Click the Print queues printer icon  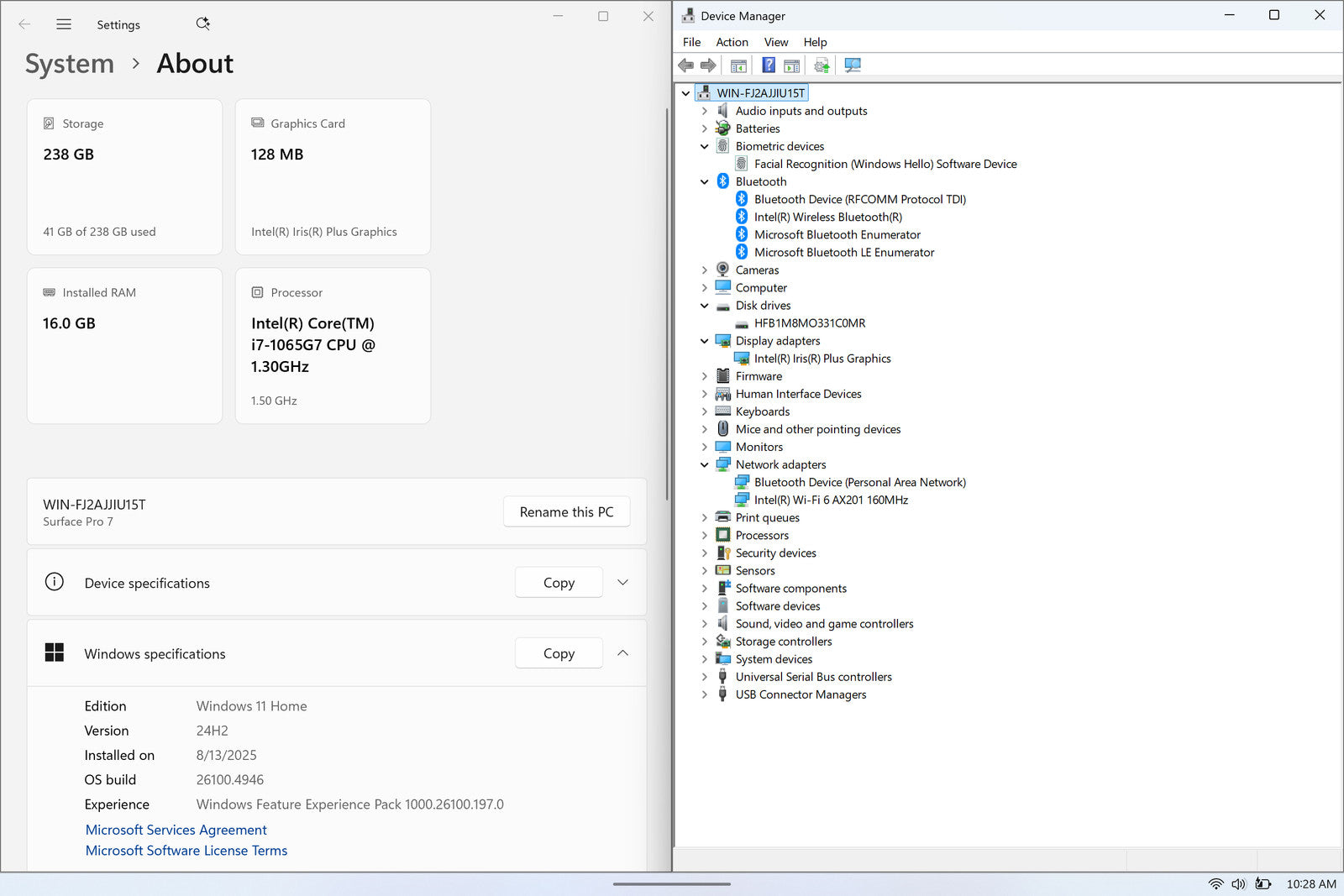pos(722,517)
